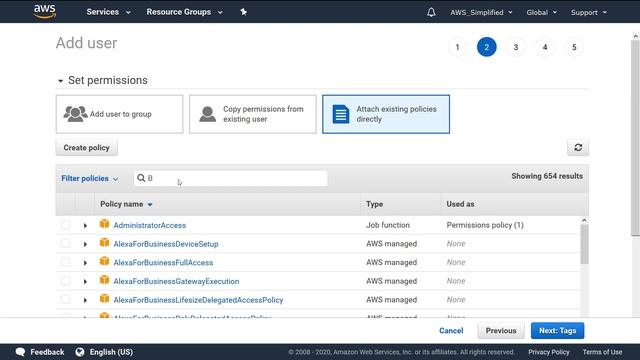Collapse the Set permissions section
The height and width of the screenshot is (360, 640).
pyautogui.click(x=60, y=81)
